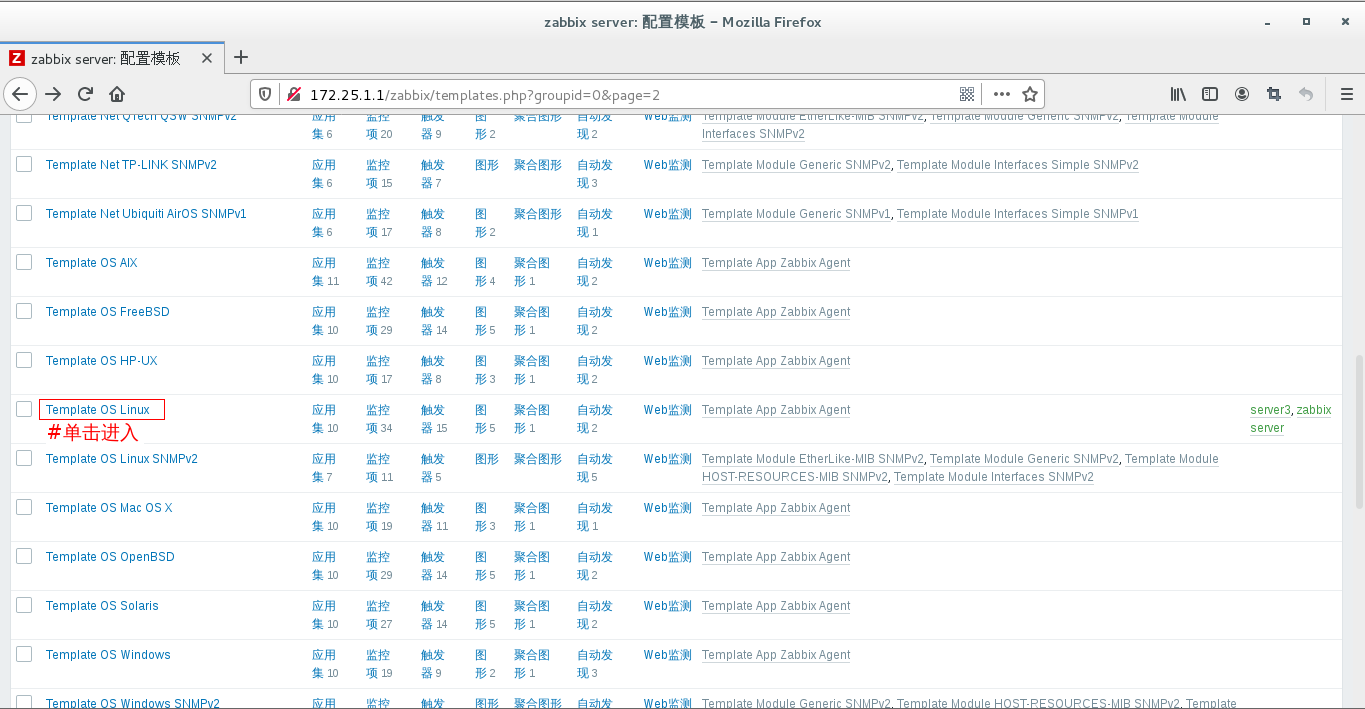This screenshot has width=1365, height=709.
Task: Open page actions three-dot menu
Action: pos(1002,94)
